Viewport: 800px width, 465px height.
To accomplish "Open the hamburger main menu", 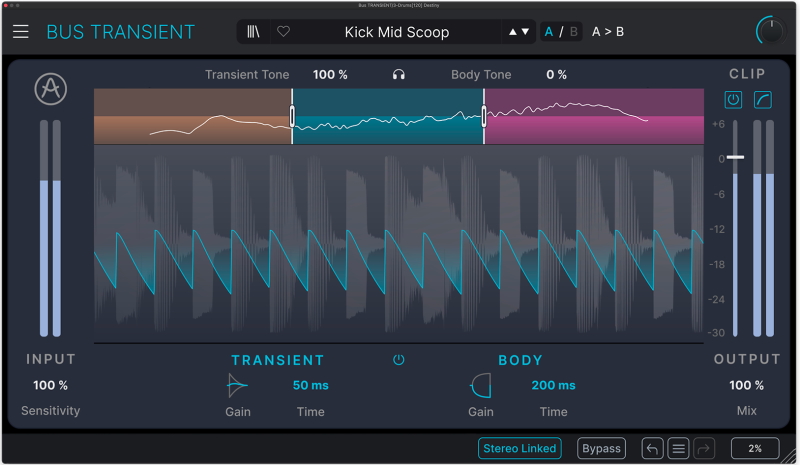I will point(21,31).
